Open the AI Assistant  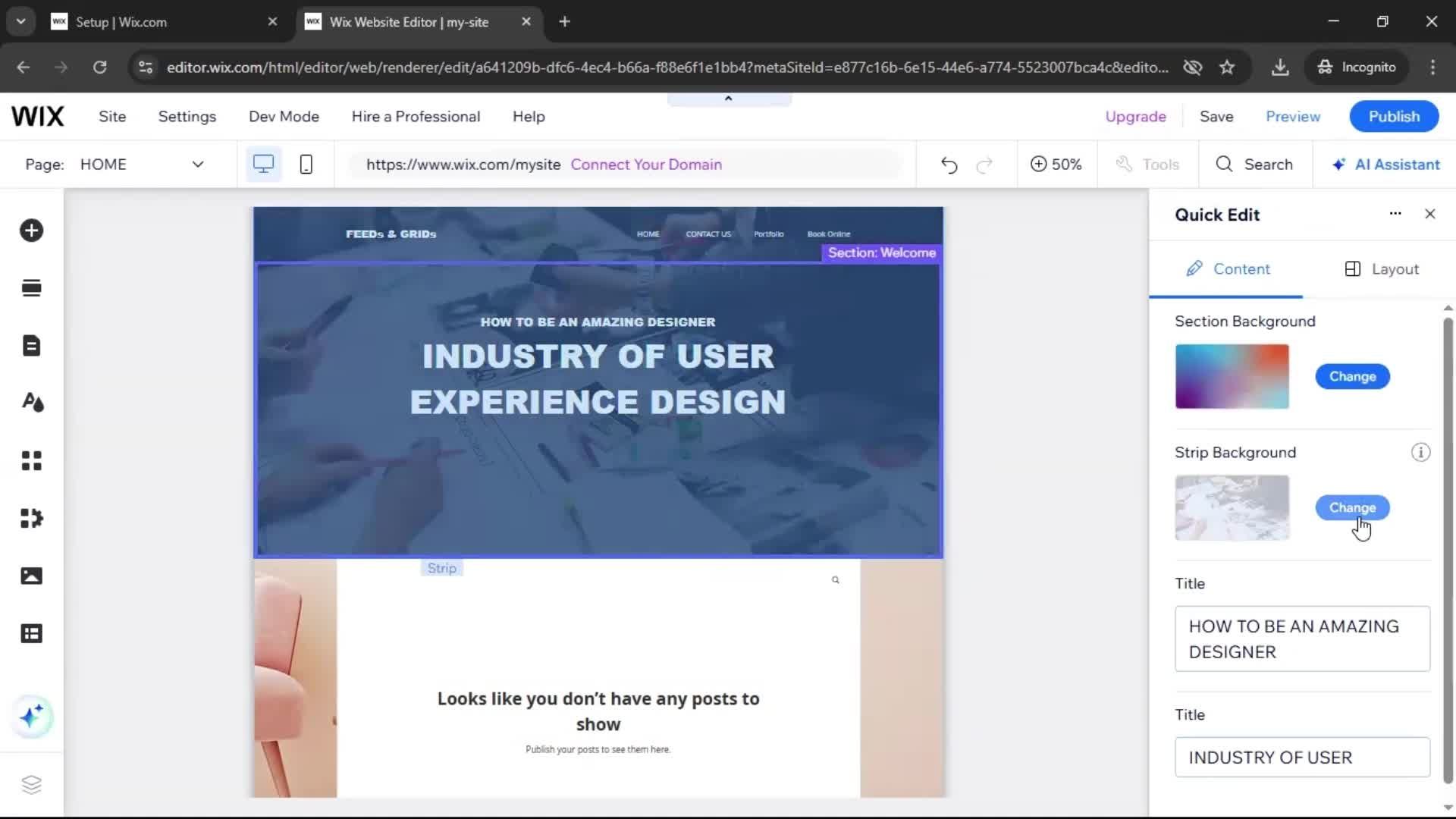(1385, 165)
